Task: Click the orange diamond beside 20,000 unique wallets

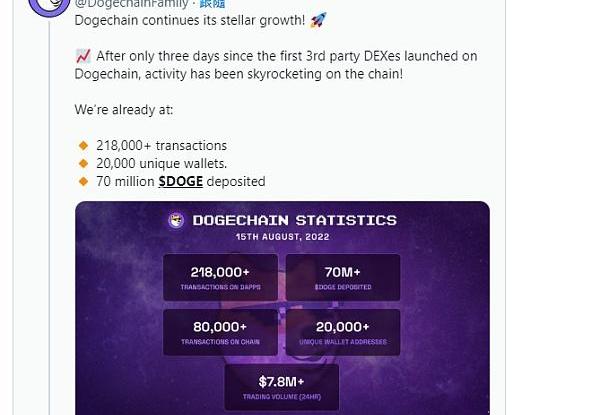Action: coord(84,163)
